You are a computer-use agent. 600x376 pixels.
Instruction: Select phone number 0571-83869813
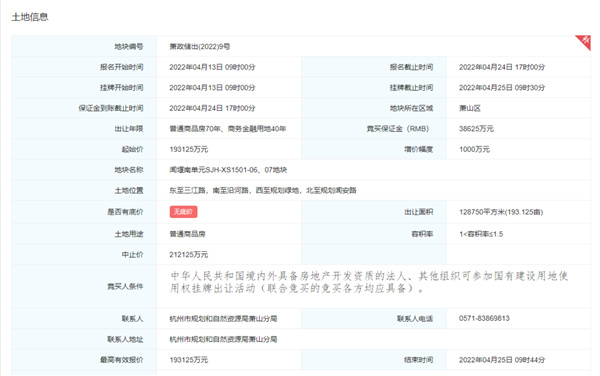click(x=484, y=319)
